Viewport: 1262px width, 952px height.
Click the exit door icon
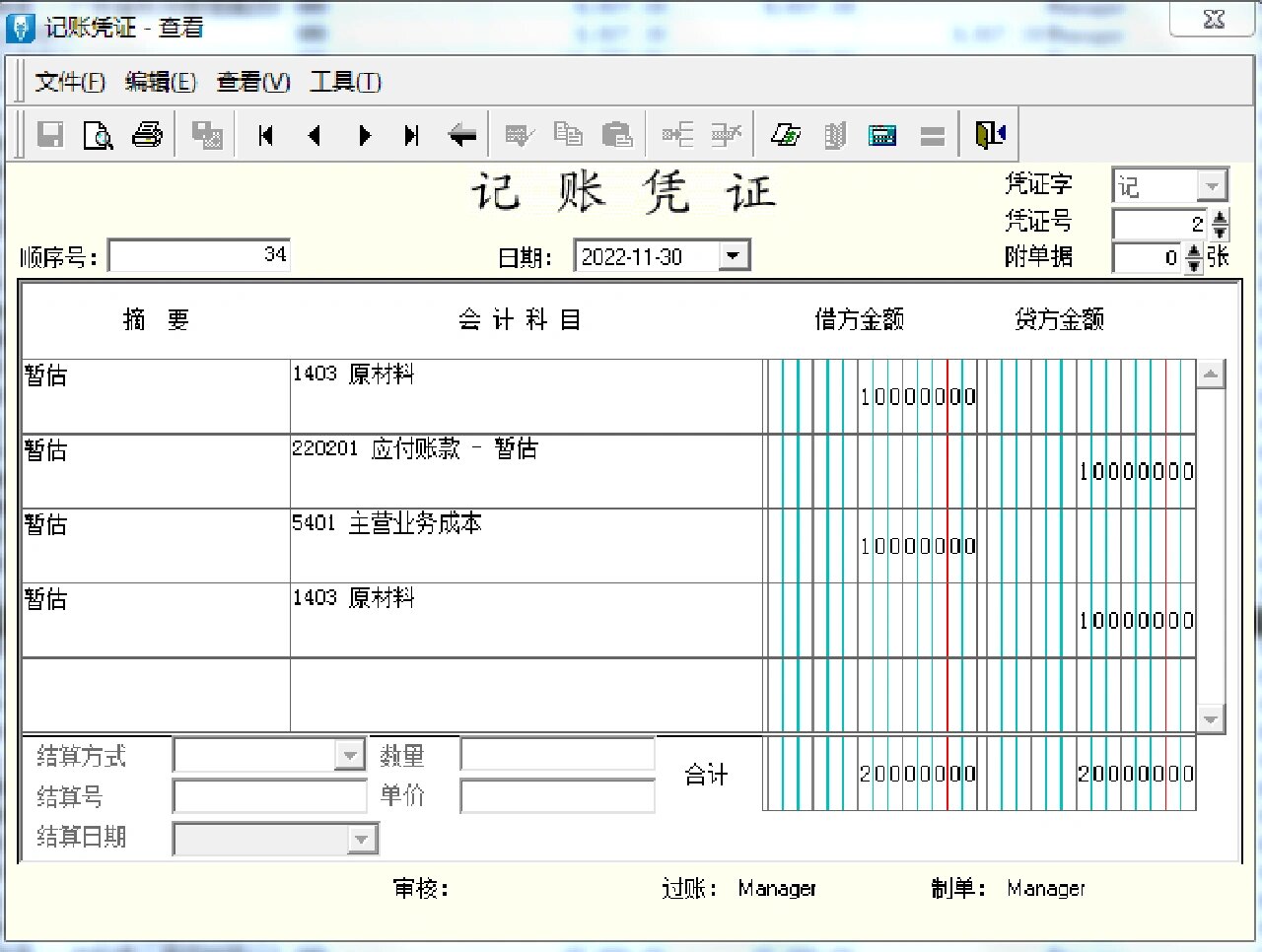point(990,134)
